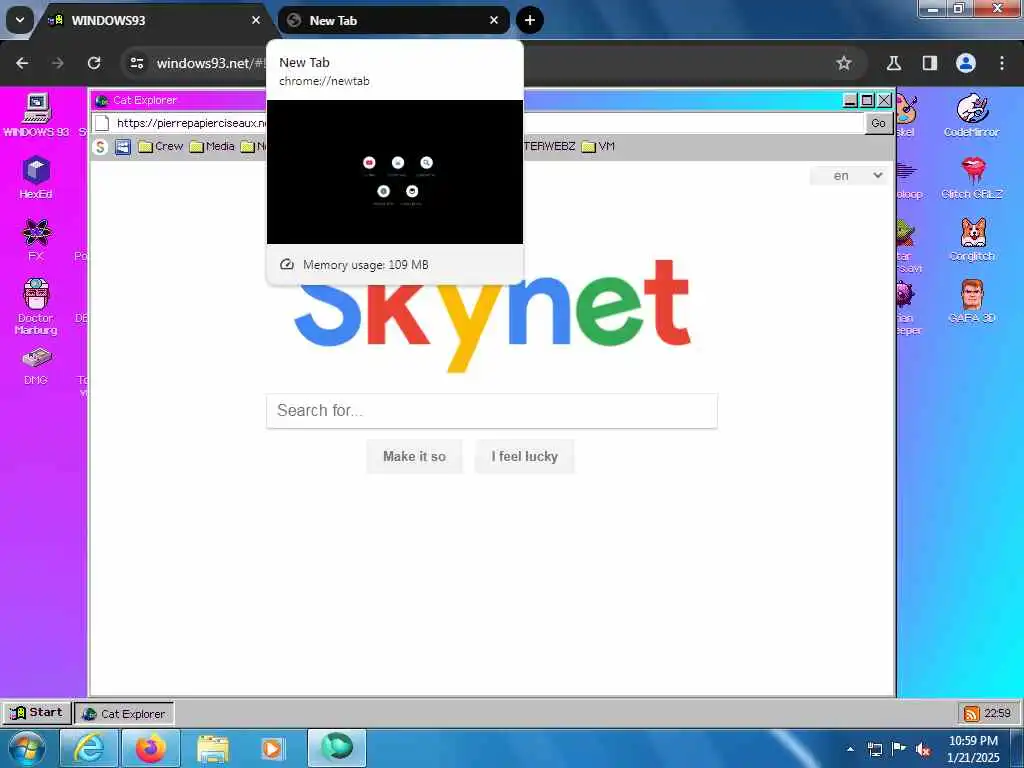
Task: Open a new Chrome tab with plus button
Action: coord(530,20)
